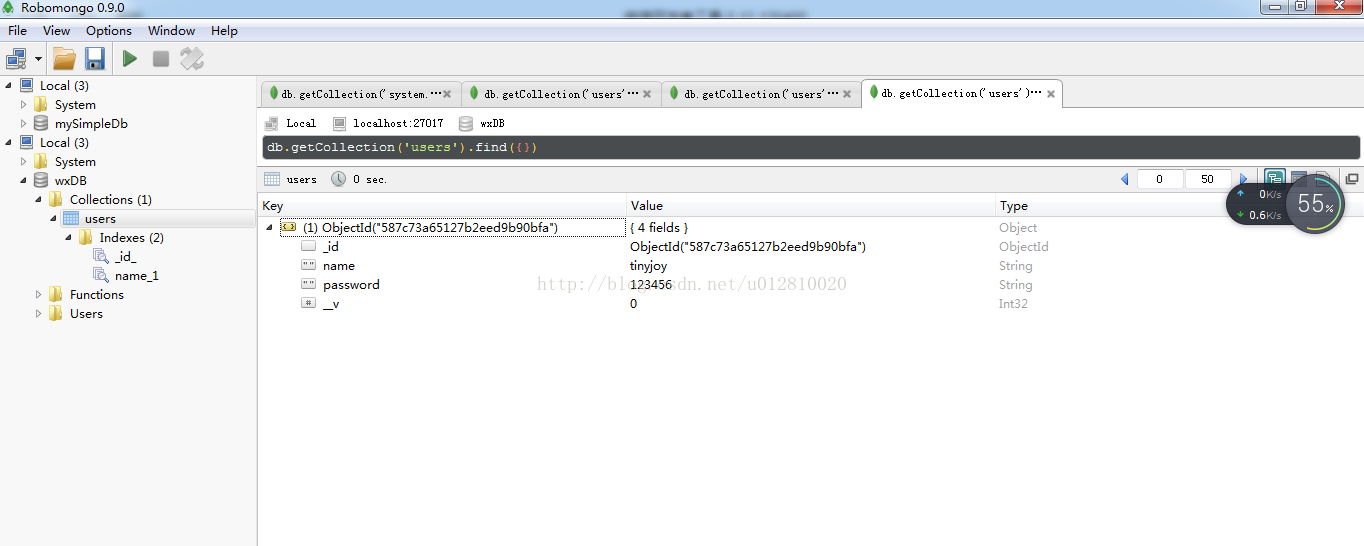1364x546 pixels.
Task: Close the getCollection('system. tab
Action: click(447, 94)
